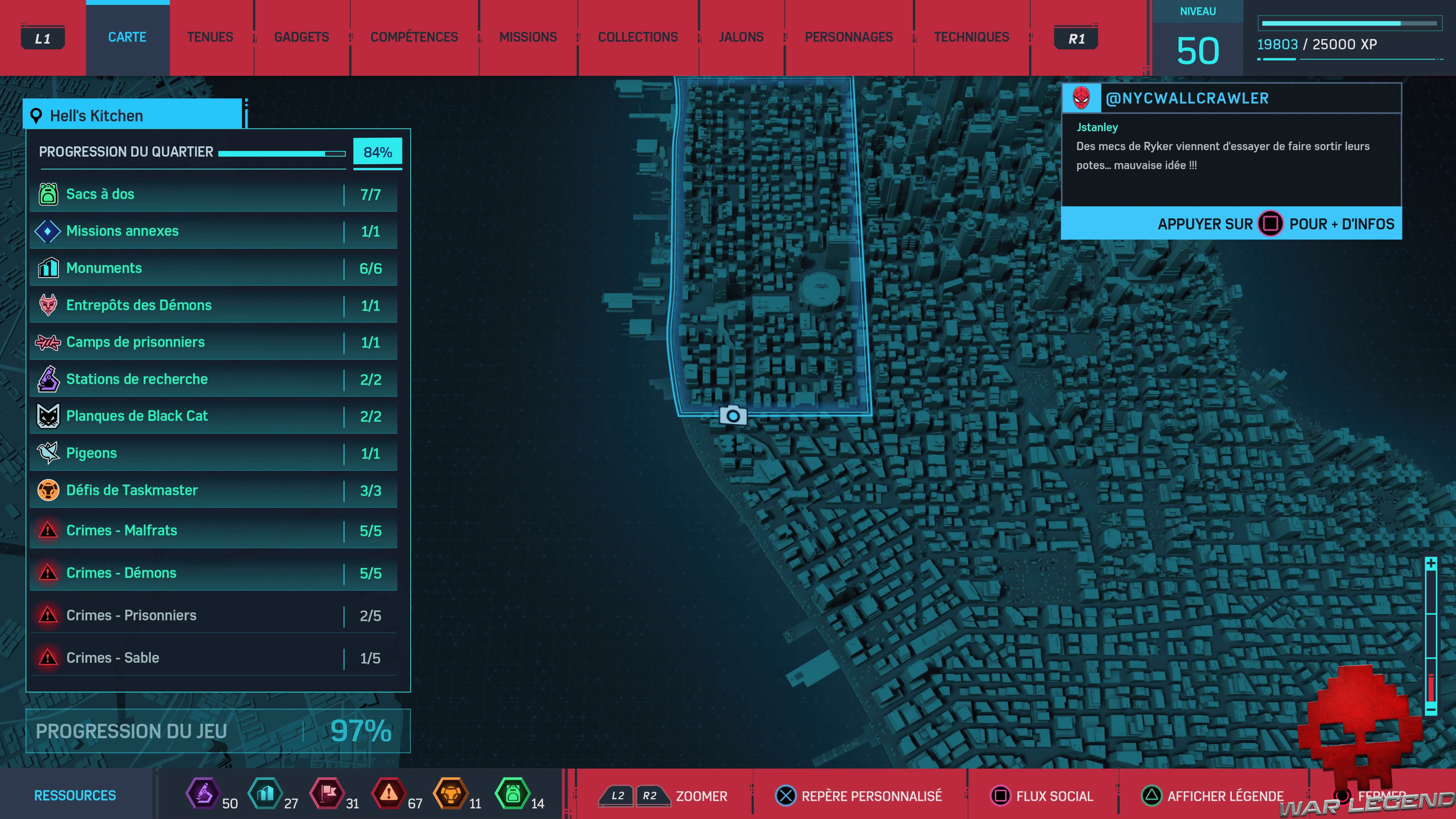This screenshot has height=819, width=1456.
Task: Open the COMPÉTENCES tab
Action: 414,37
